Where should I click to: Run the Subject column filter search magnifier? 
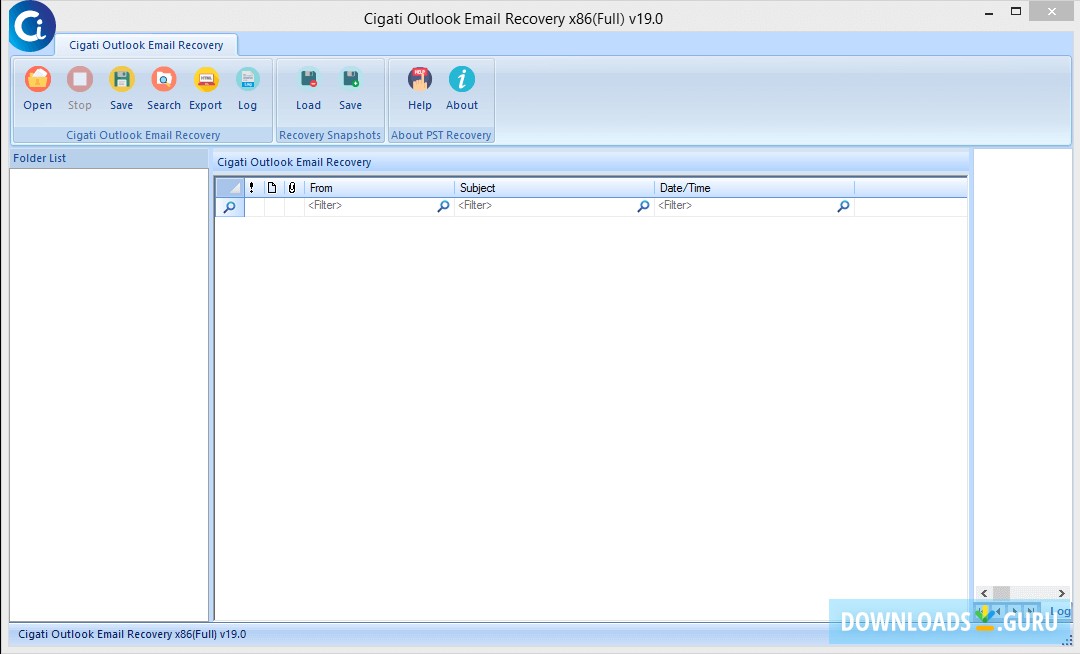click(x=643, y=206)
